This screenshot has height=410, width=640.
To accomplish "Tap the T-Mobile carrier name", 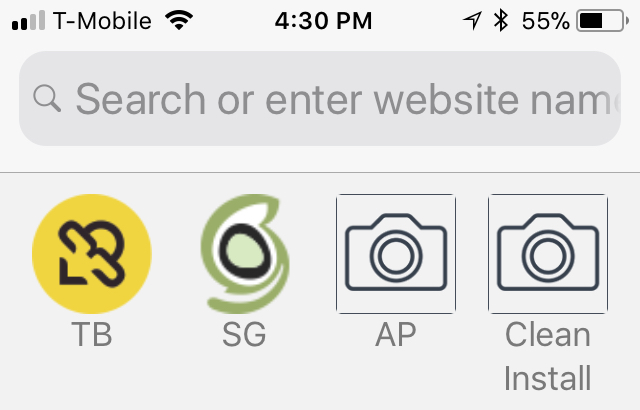I will (x=103, y=21).
